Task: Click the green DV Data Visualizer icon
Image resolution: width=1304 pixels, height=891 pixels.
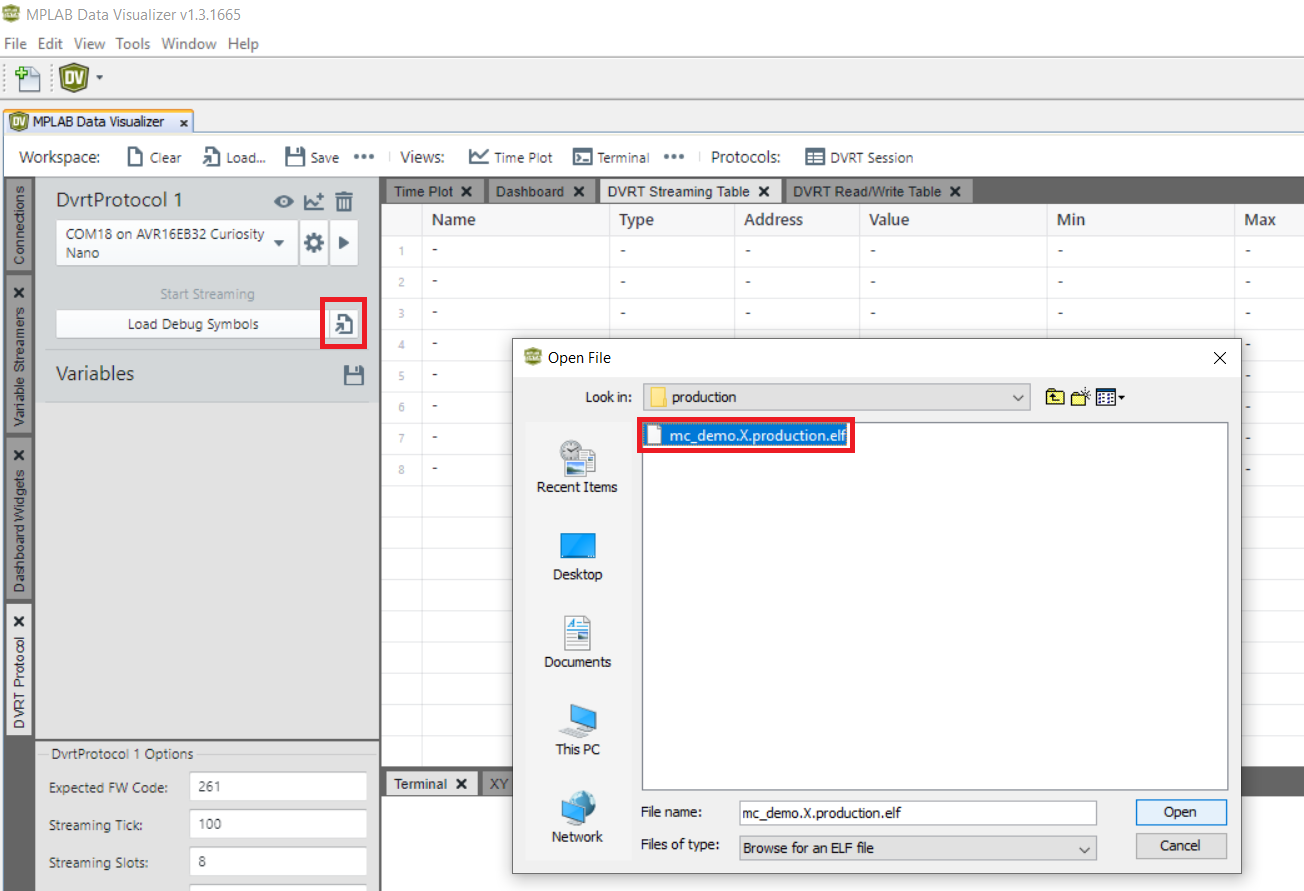Action: point(73,77)
